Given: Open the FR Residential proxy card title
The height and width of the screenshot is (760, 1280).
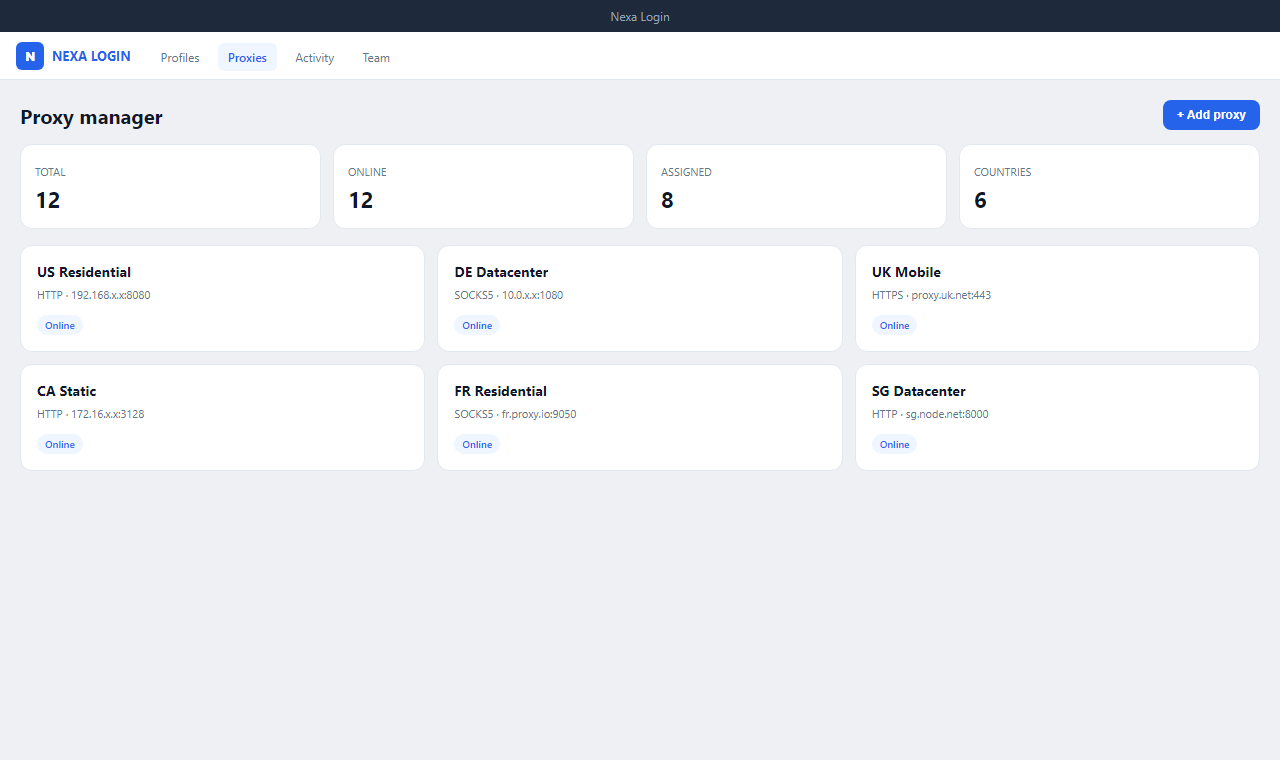Looking at the screenshot, I should point(500,391).
